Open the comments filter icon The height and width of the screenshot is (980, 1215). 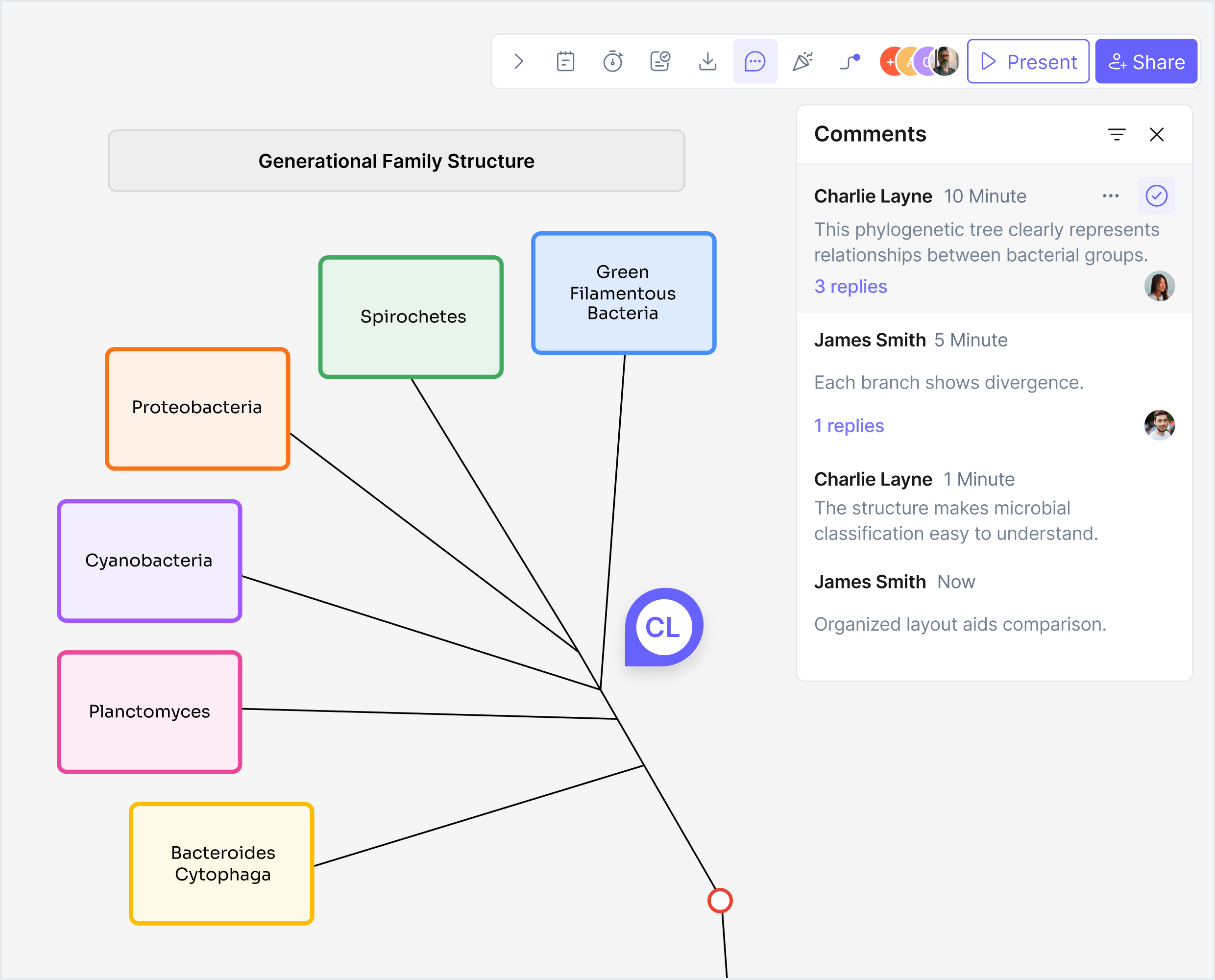(x=1117, y=134)
